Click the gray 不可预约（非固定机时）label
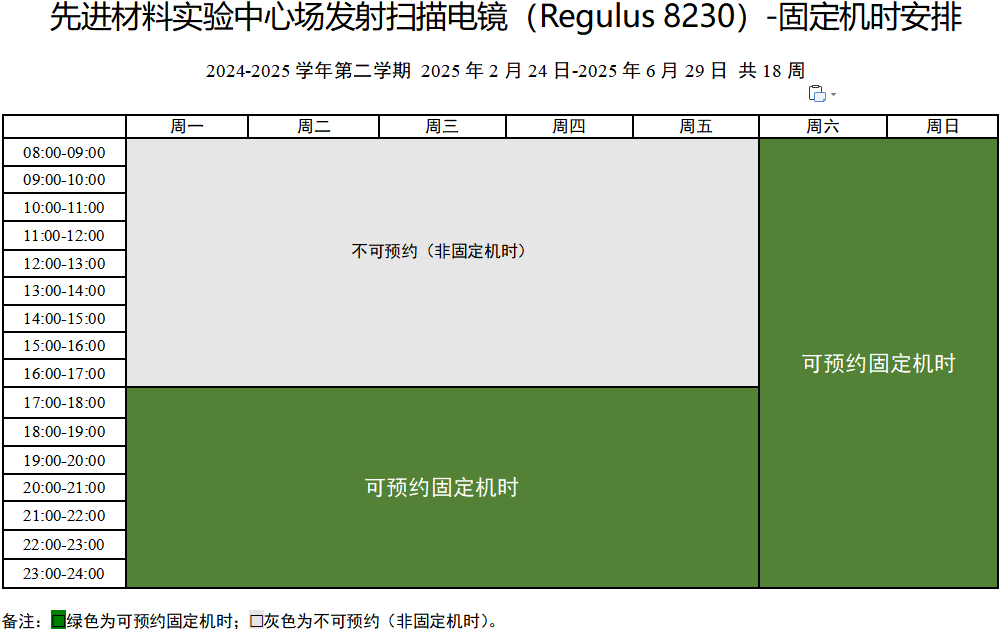The image size is (1002, 629). (440, 251)
